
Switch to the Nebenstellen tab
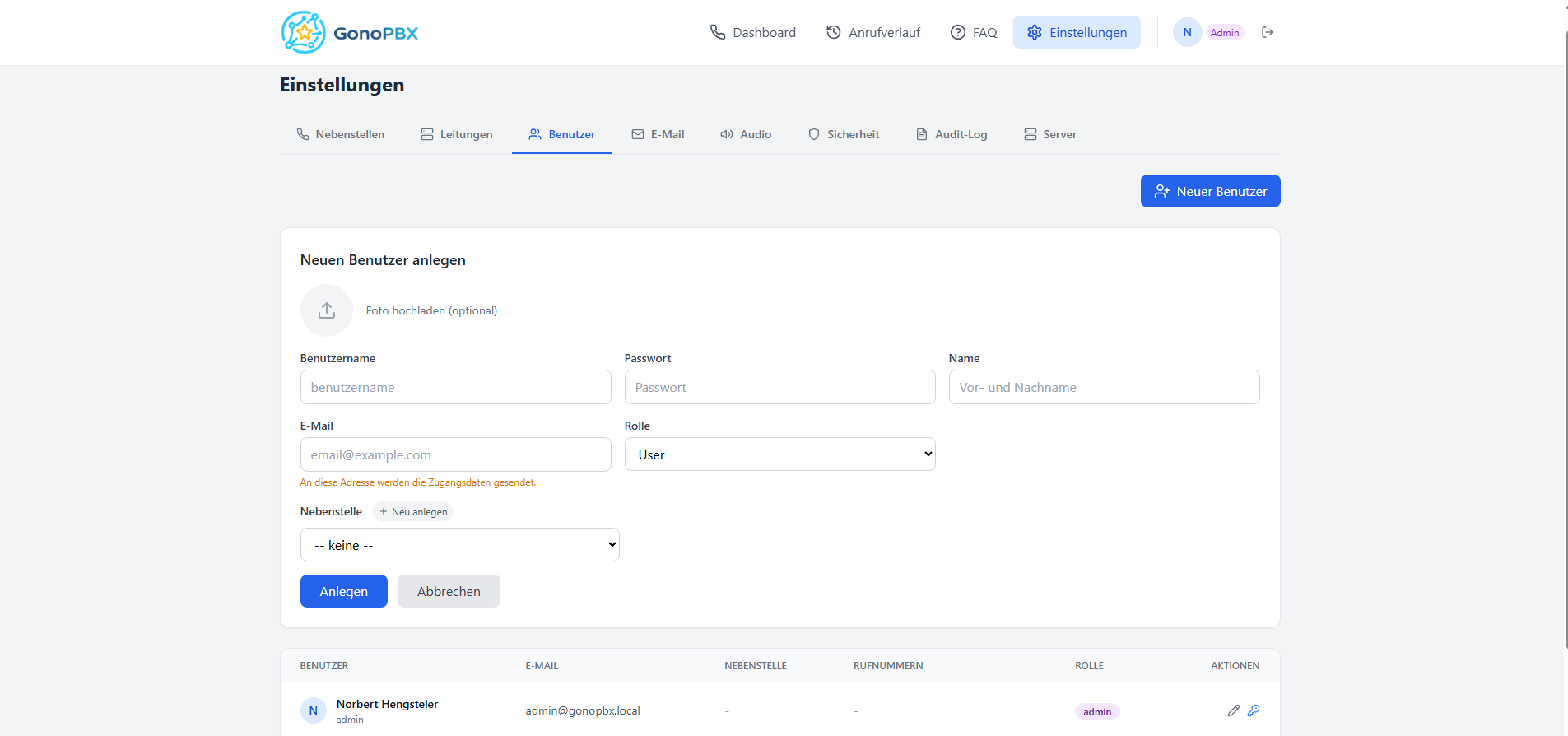(341, 134)
